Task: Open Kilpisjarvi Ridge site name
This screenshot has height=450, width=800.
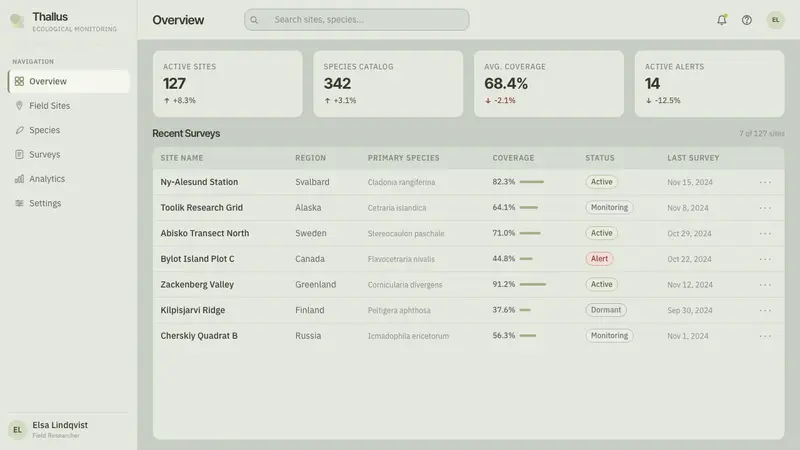Action: coord(192,310)
